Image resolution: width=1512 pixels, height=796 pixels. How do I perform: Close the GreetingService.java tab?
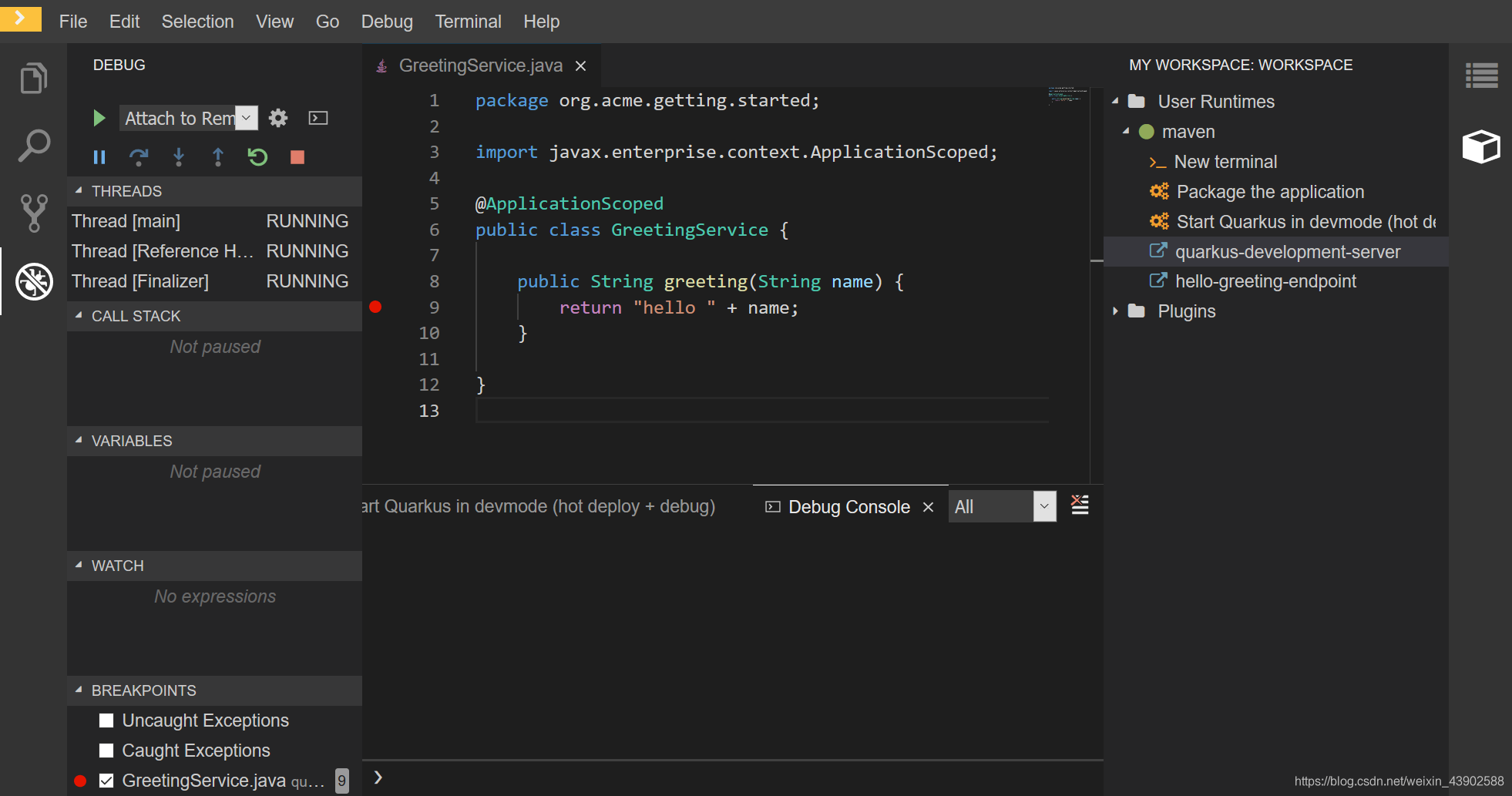(x=581, y=66)
